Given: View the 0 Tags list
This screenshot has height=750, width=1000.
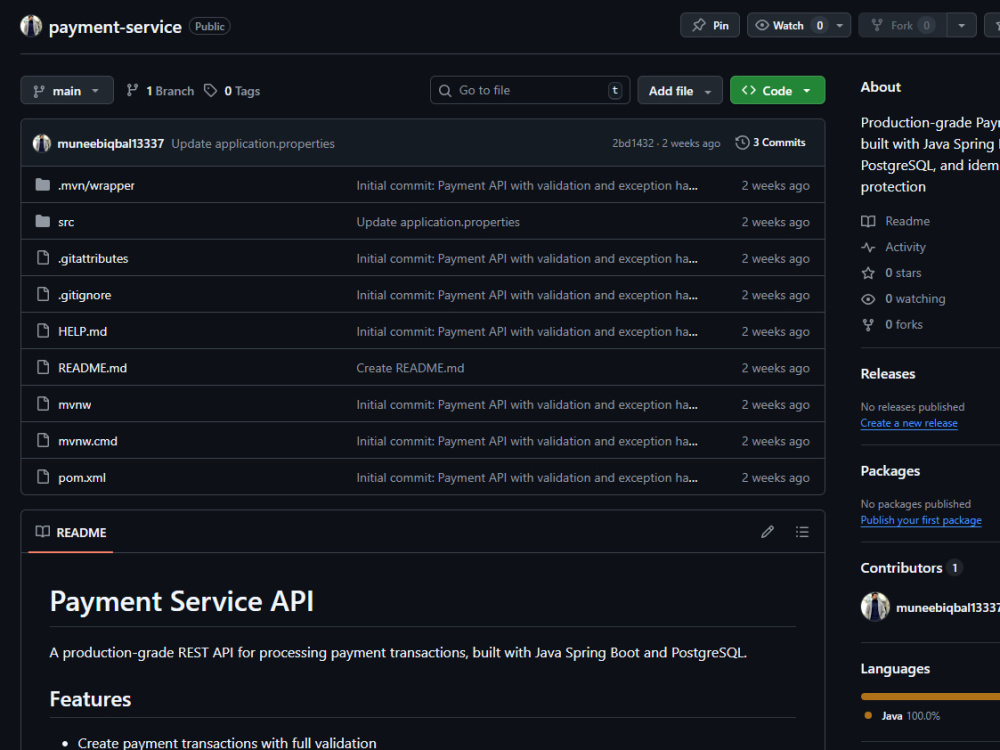Looking at the screenshot, I should (232, 91).
